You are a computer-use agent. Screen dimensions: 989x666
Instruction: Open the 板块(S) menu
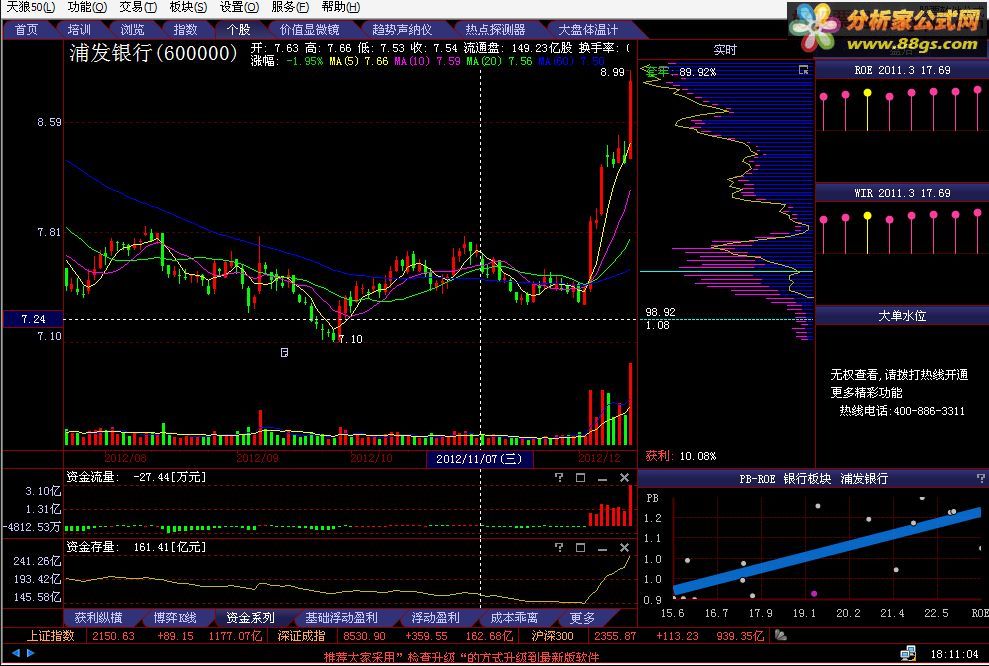tap(188, 7)
